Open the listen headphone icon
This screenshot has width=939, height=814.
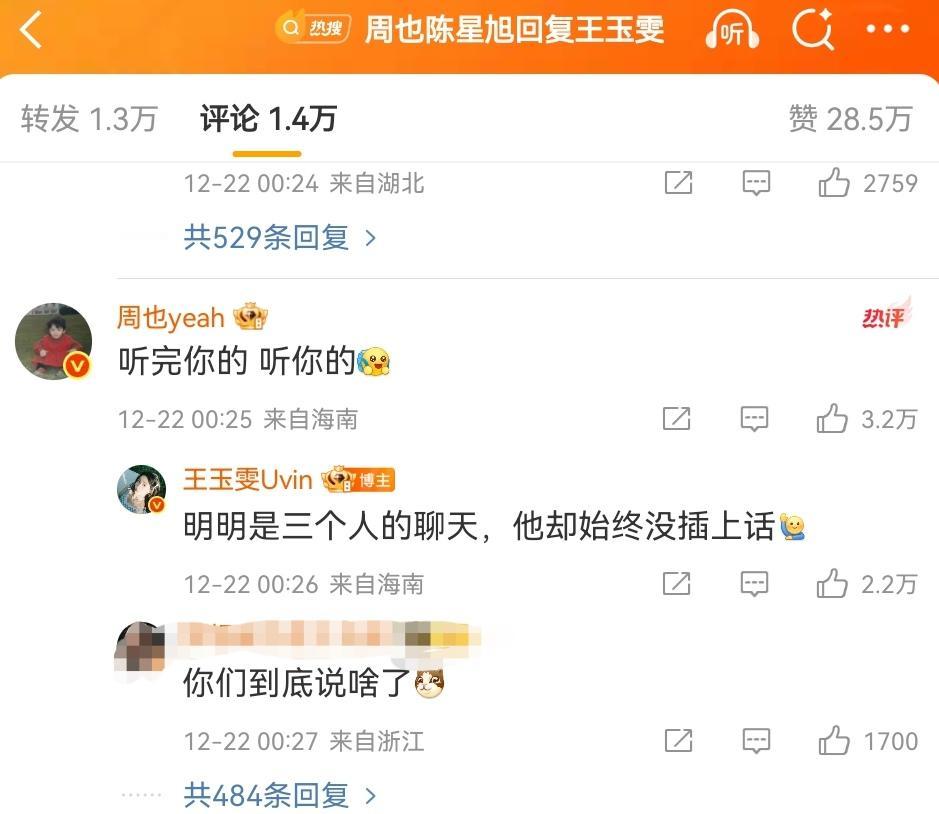click(732, 30)
